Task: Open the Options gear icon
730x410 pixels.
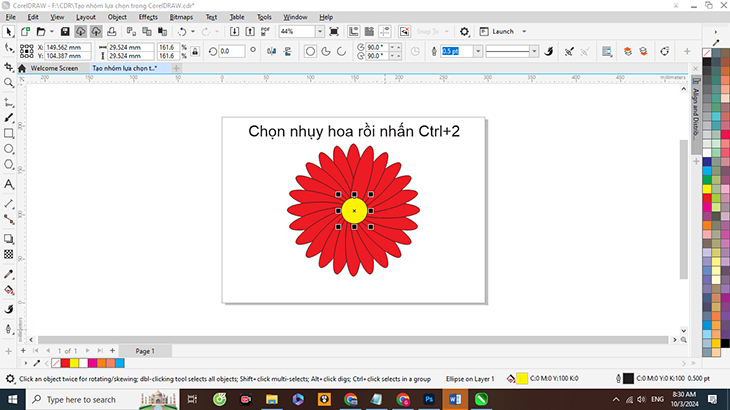Action: (x=464, y=31)
